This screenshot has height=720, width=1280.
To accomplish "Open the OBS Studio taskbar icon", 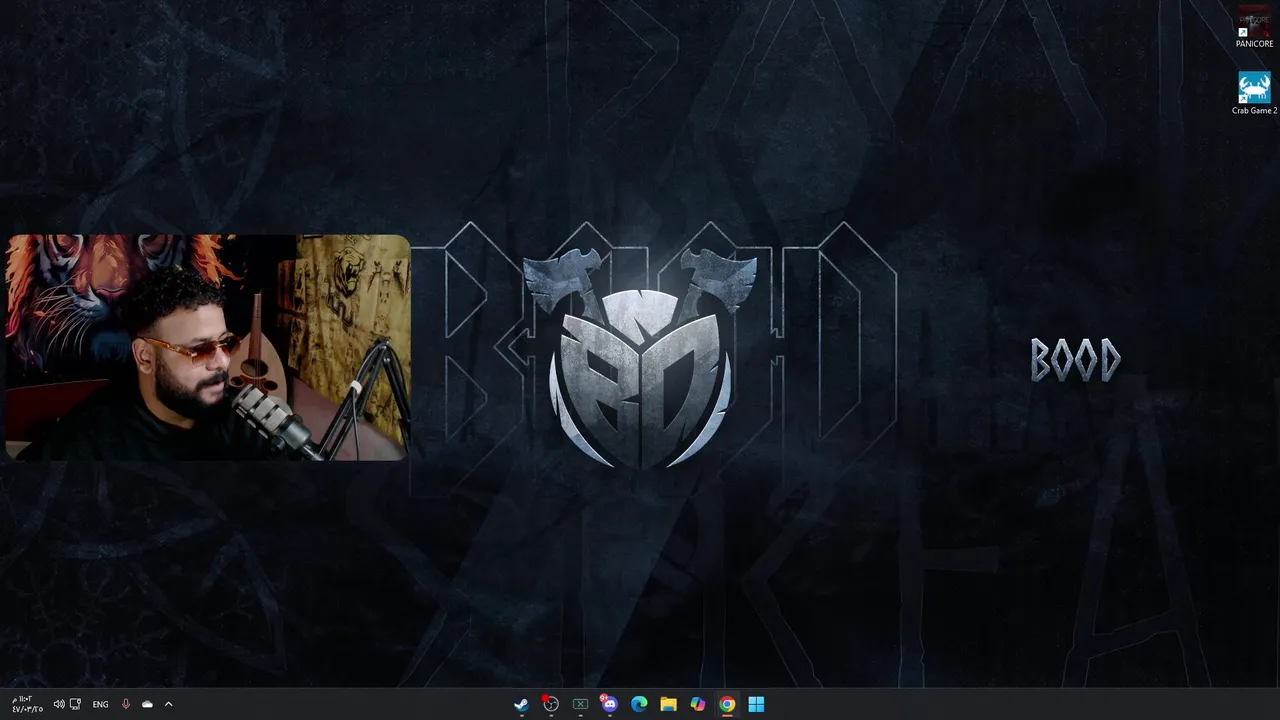I will pyautogui.click(x=550, y=704).
